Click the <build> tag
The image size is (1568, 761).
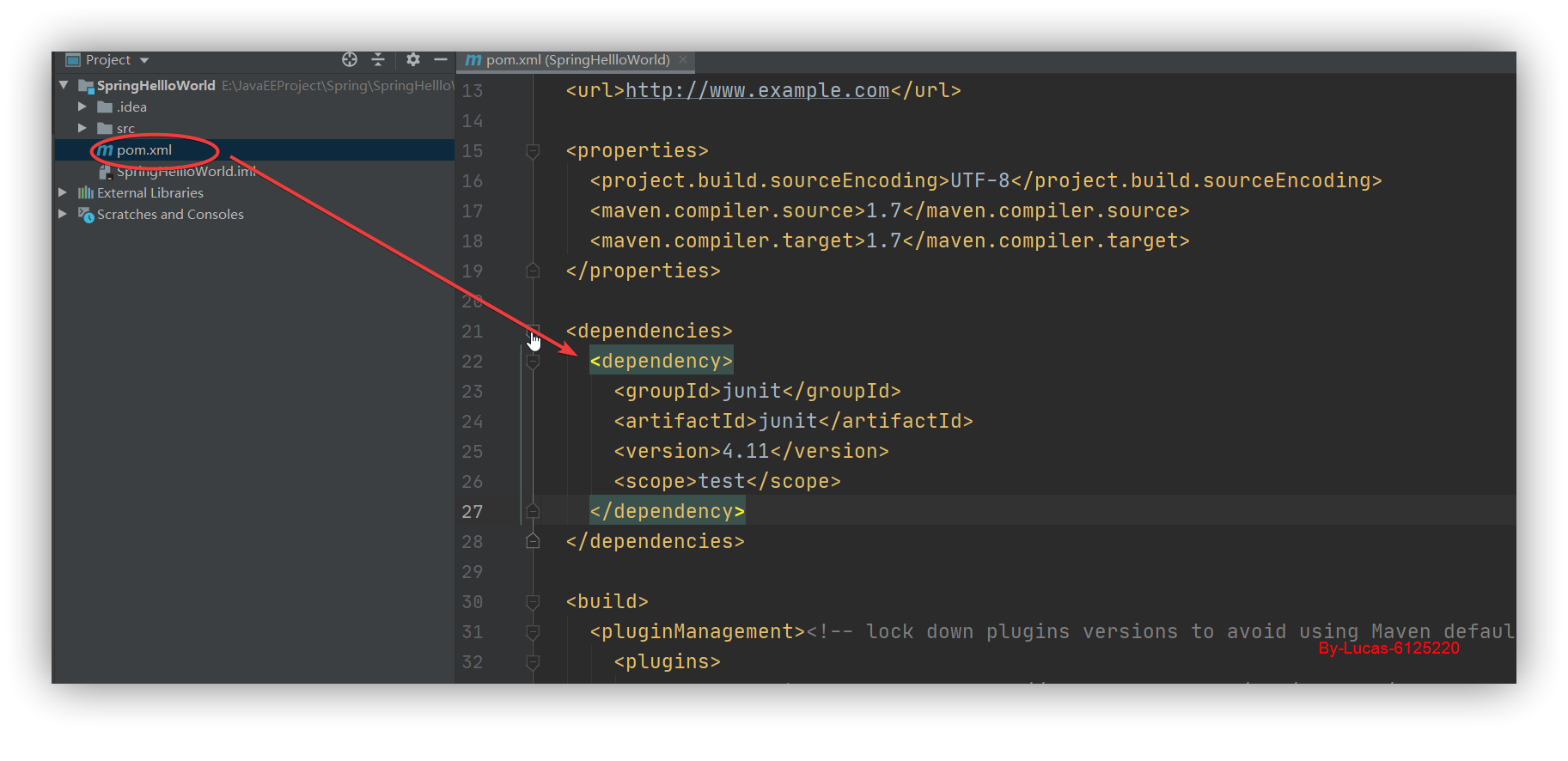607,602
